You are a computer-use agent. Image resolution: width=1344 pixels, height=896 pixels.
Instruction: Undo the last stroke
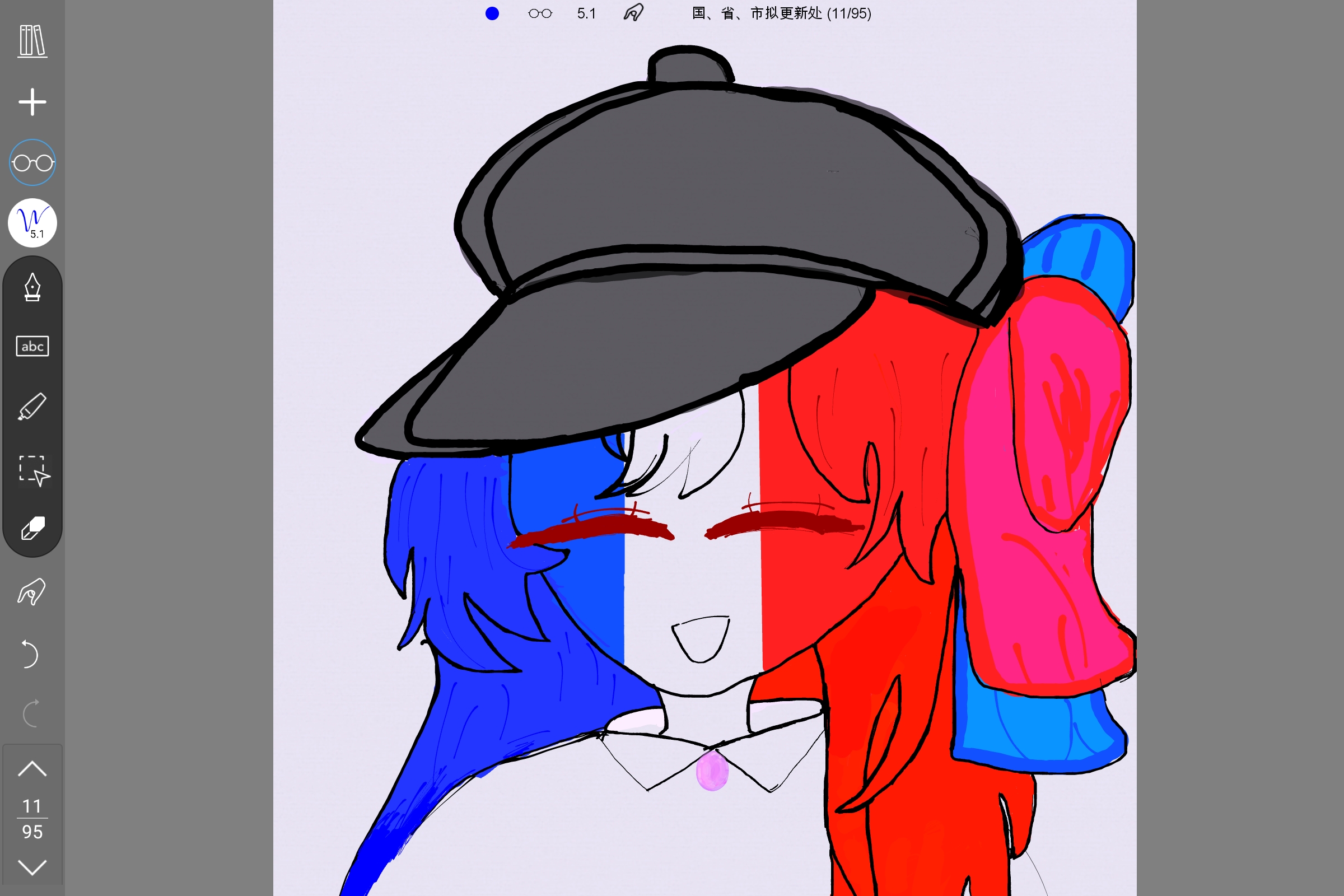point(30,654)
